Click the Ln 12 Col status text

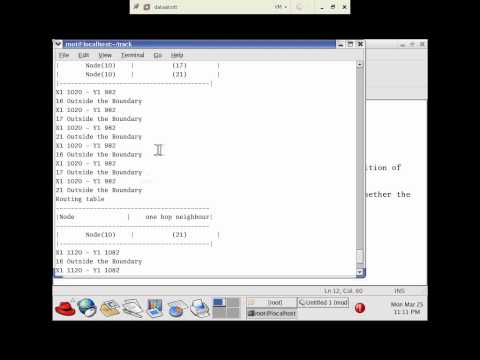coord(343,291)
